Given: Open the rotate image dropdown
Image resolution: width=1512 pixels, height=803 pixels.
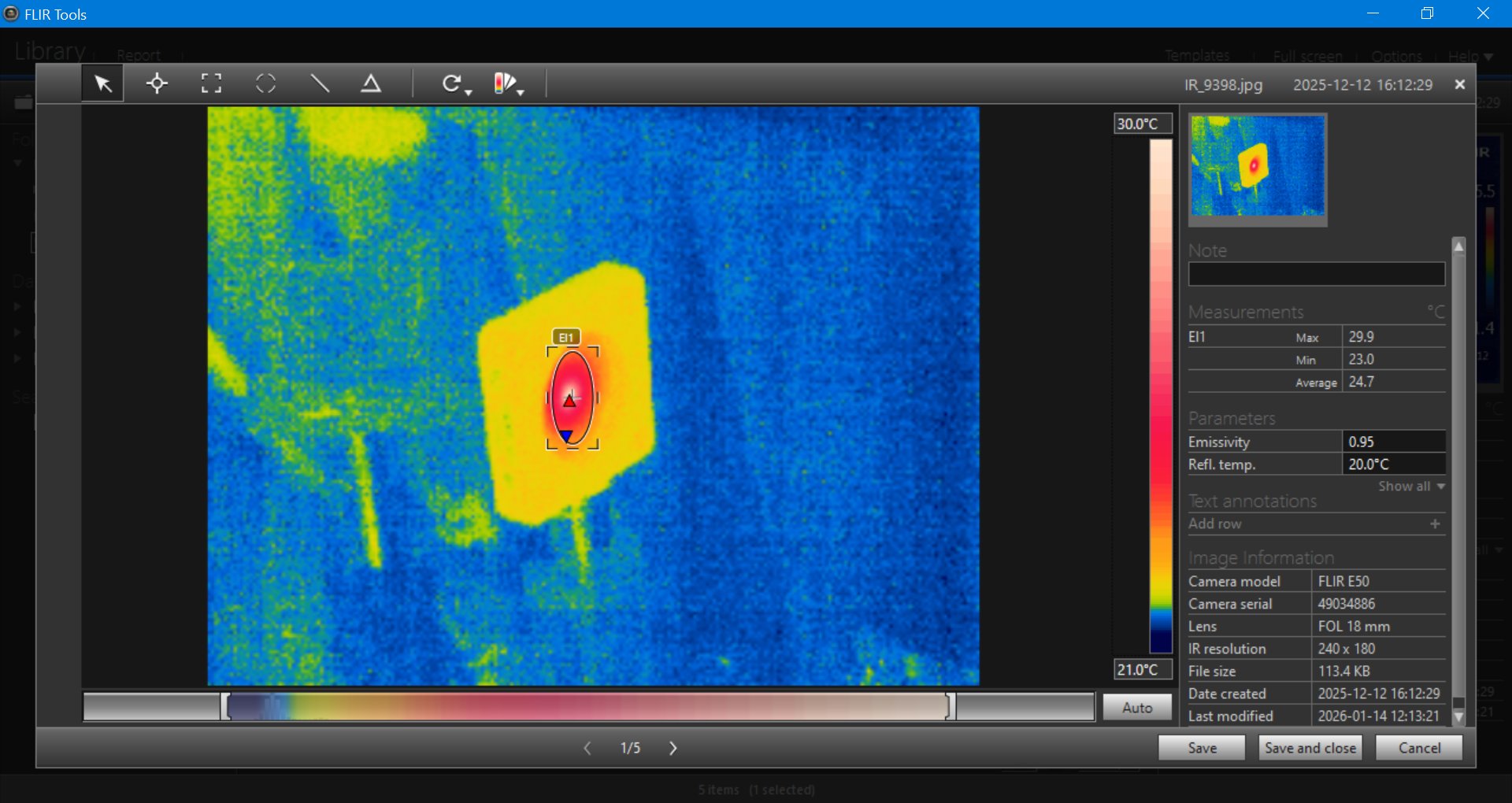Looking at the screenshot, I should [456, 84].
